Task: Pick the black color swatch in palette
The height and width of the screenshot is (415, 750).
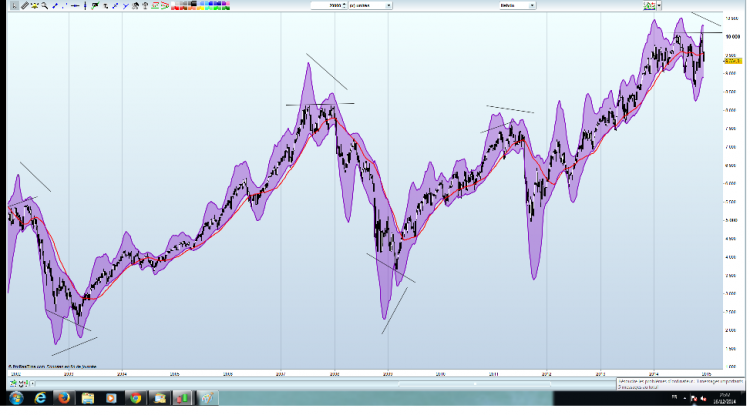Action: point(193,3)
